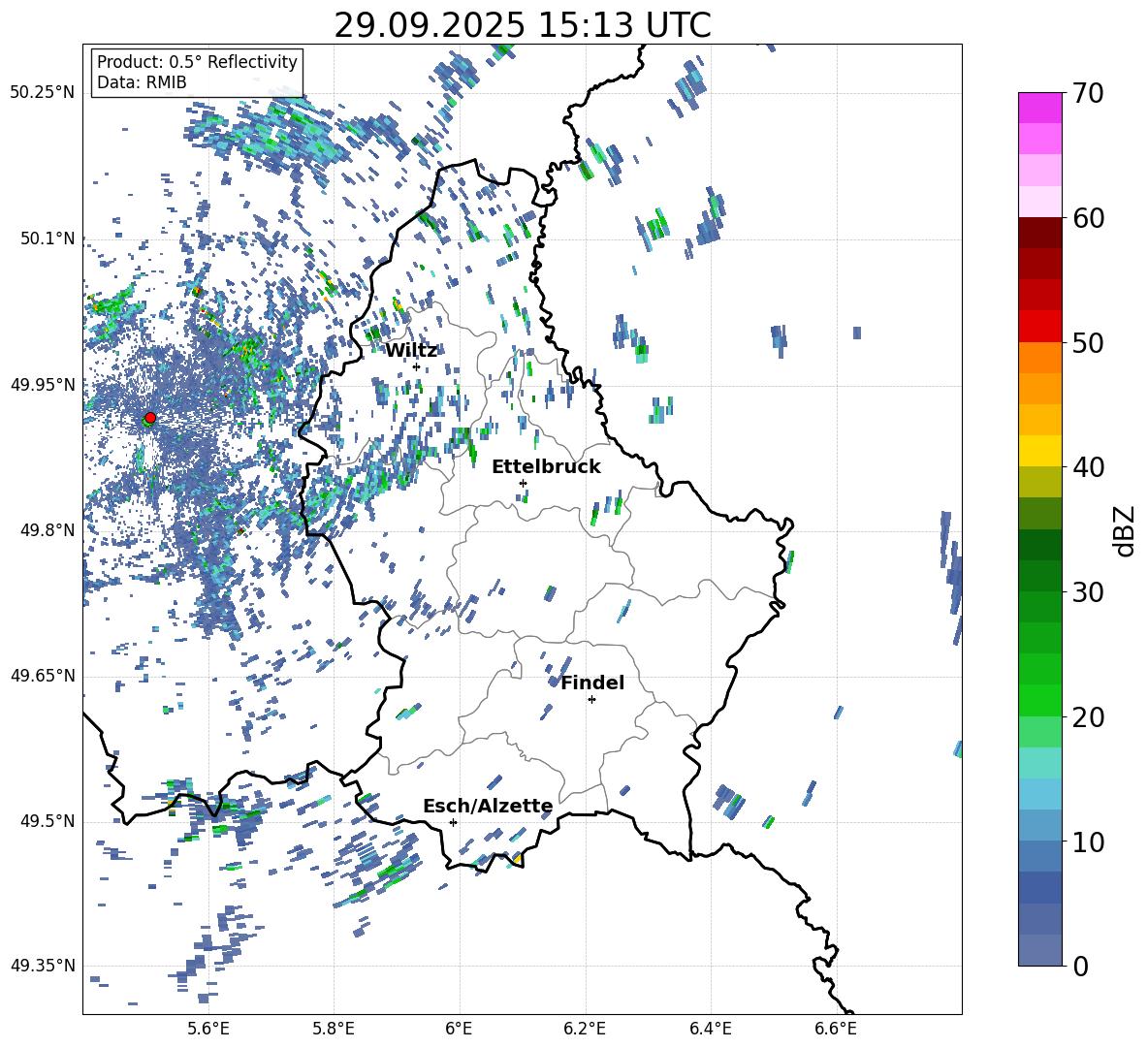Click the colorbar tick label 20
The width and height of the screenshot is (1148, 1048).
1088,717
